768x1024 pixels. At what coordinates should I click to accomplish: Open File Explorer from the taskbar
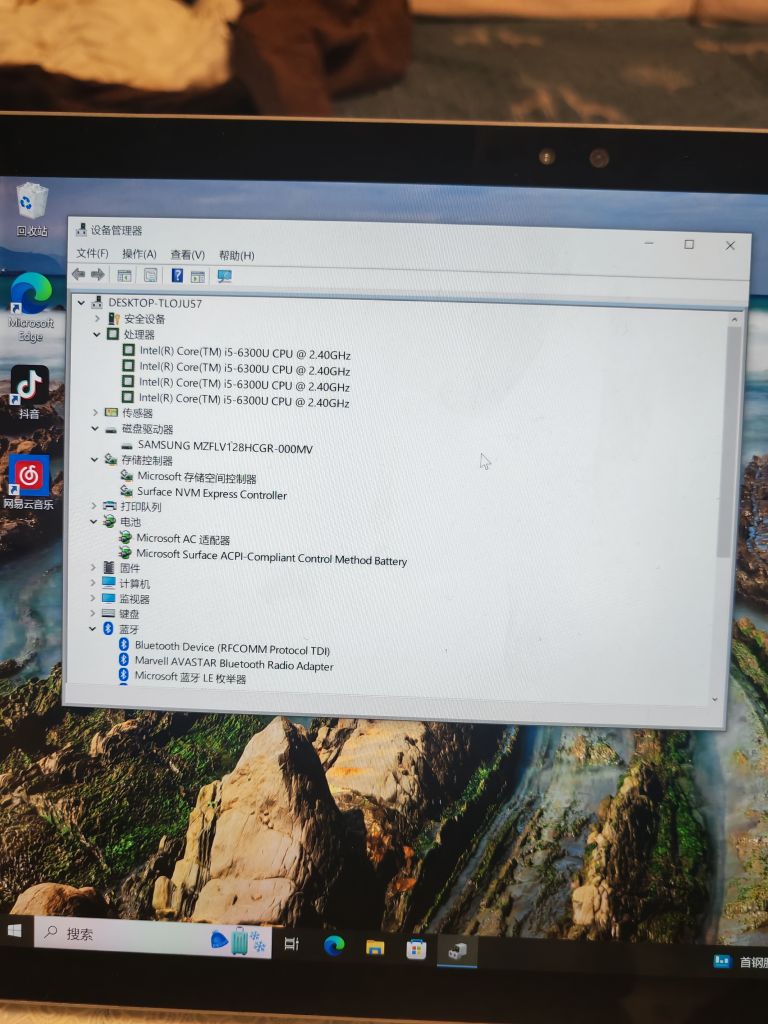(375, 946)
